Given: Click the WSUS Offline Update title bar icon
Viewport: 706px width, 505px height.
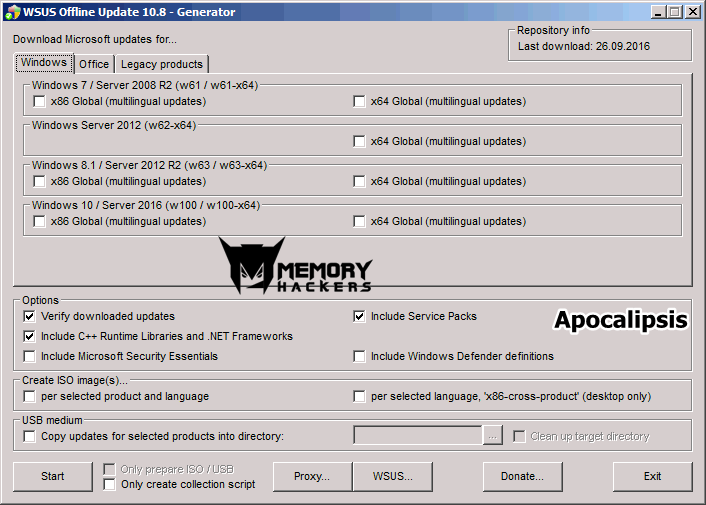Looking at the screenshot, I should pyautogui.click(x=12, y=12).
